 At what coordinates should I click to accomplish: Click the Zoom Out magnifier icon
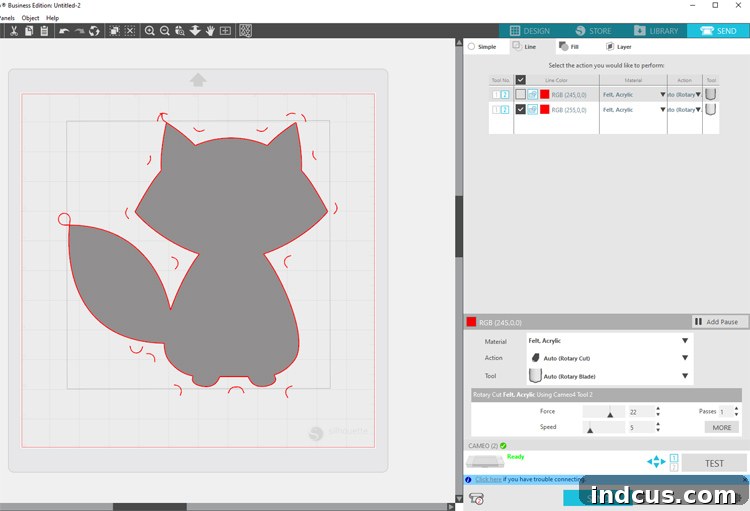(x=165, y=31)
